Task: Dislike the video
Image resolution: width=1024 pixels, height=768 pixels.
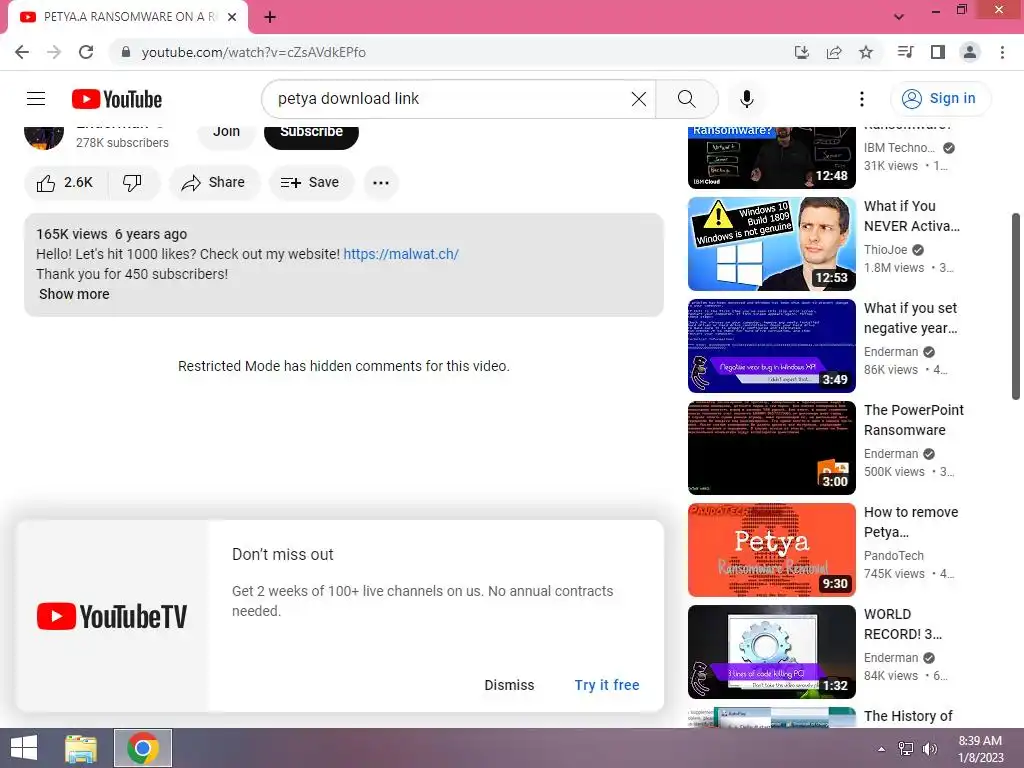Action: (x=133, y=183)
